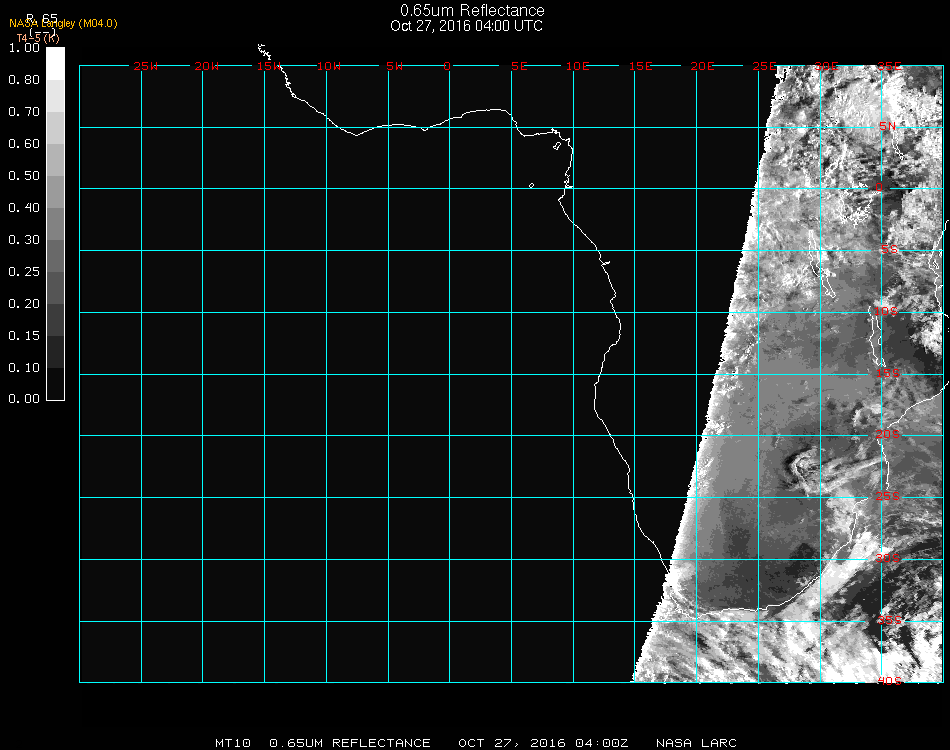Image resolution: width=950 pixels, height=750 pixels.
Task: Click the '25E' longitude label
Action: point(764,66)
